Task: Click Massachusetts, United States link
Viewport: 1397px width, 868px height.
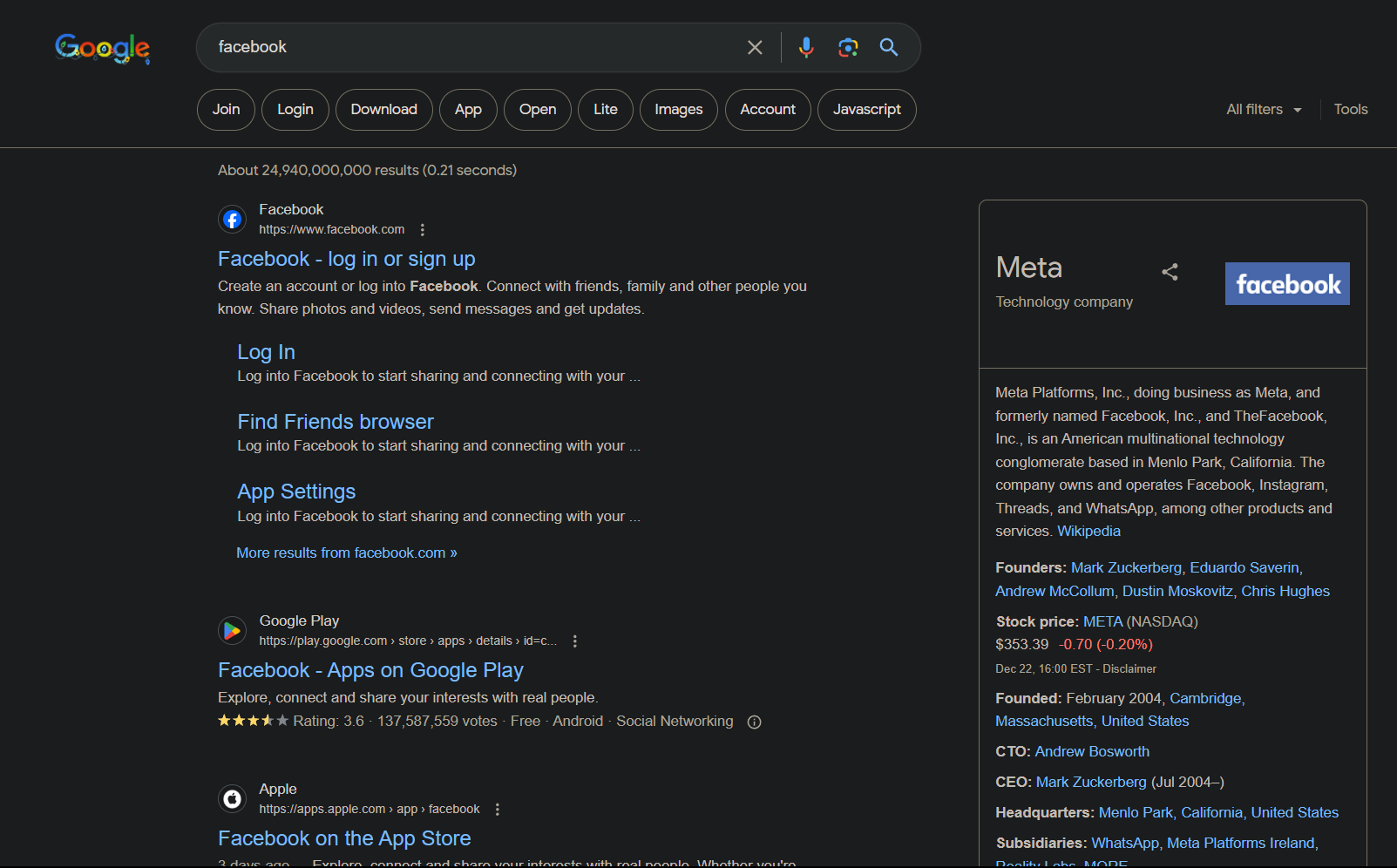Action: click(1092, 721)
